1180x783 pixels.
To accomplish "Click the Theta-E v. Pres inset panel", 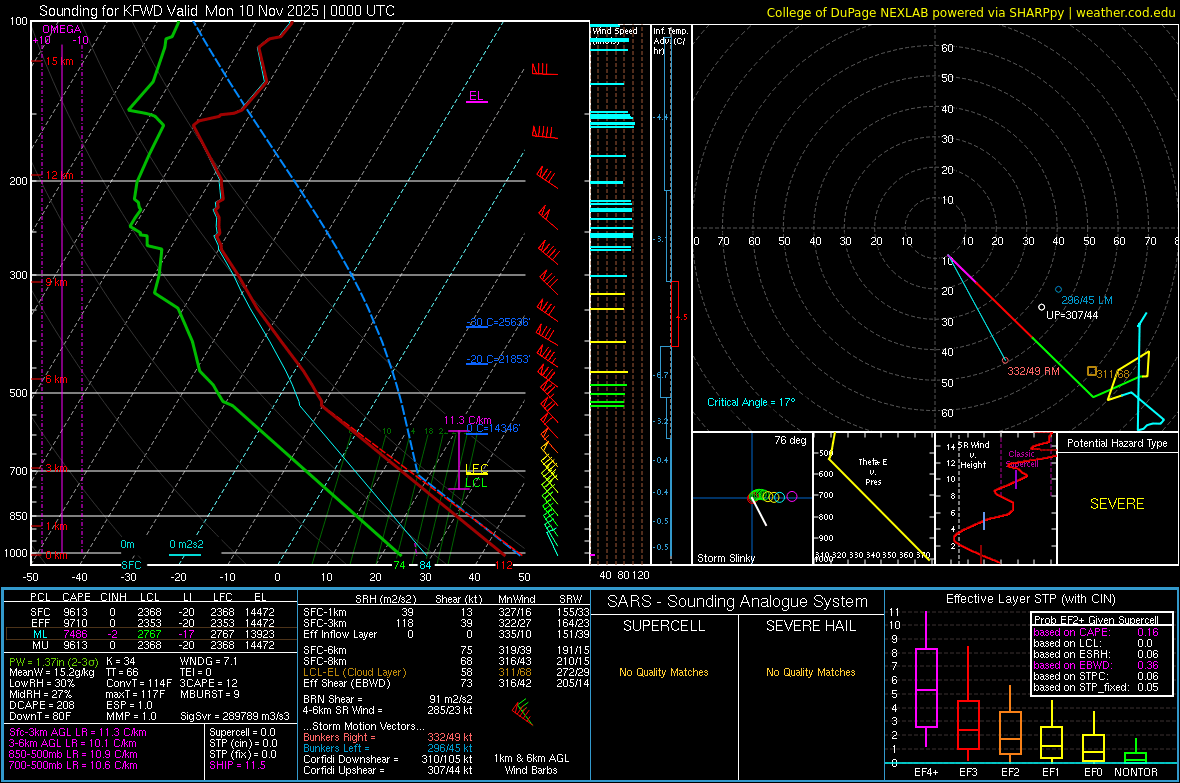I will 872,498.
